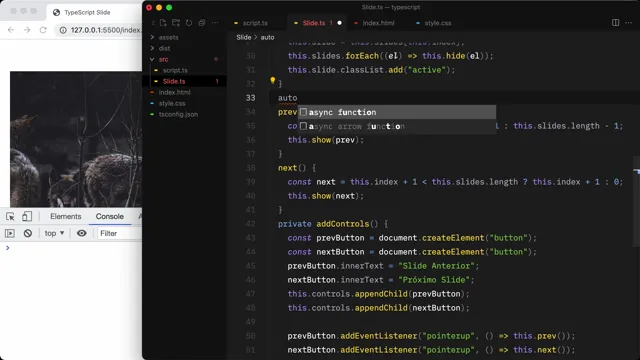640x360 pixels.
Task: Click the green macOS zoom button of editor
Action: point(169,7)
